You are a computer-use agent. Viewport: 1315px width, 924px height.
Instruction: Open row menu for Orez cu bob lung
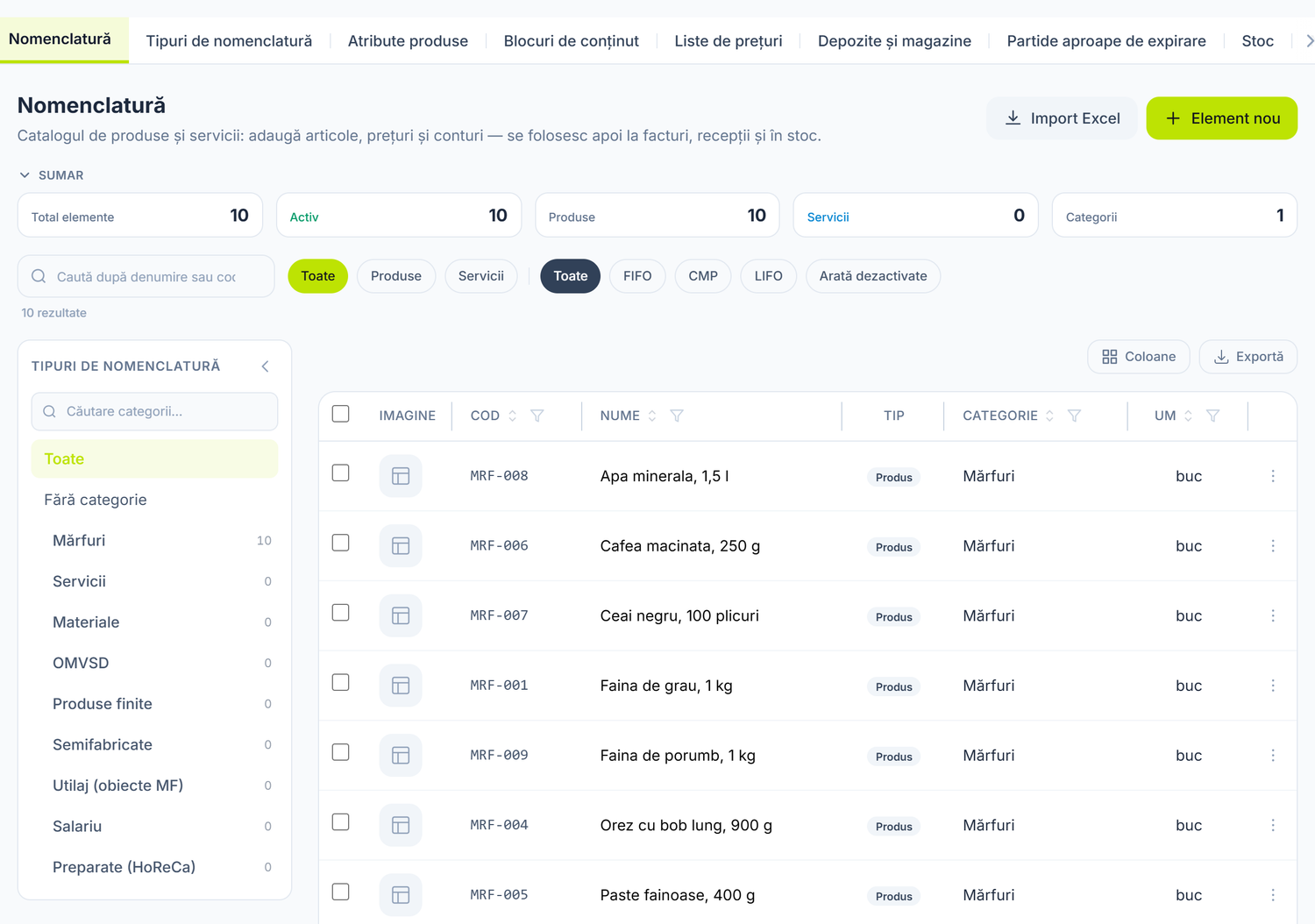click(x=1273, y=825)
